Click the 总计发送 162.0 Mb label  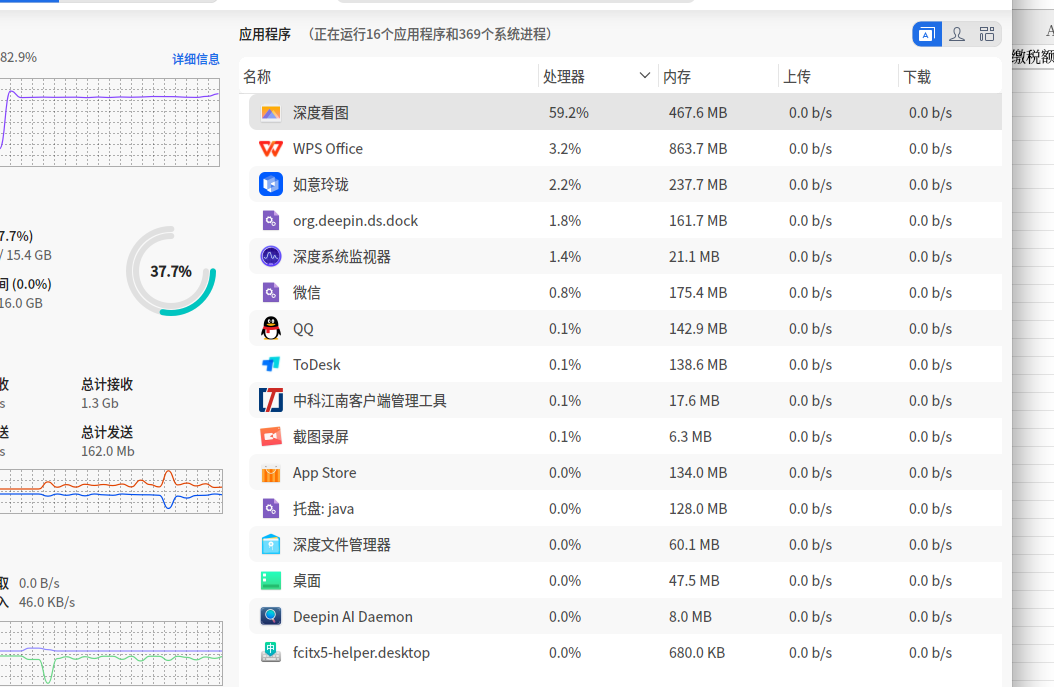point(108,442)
